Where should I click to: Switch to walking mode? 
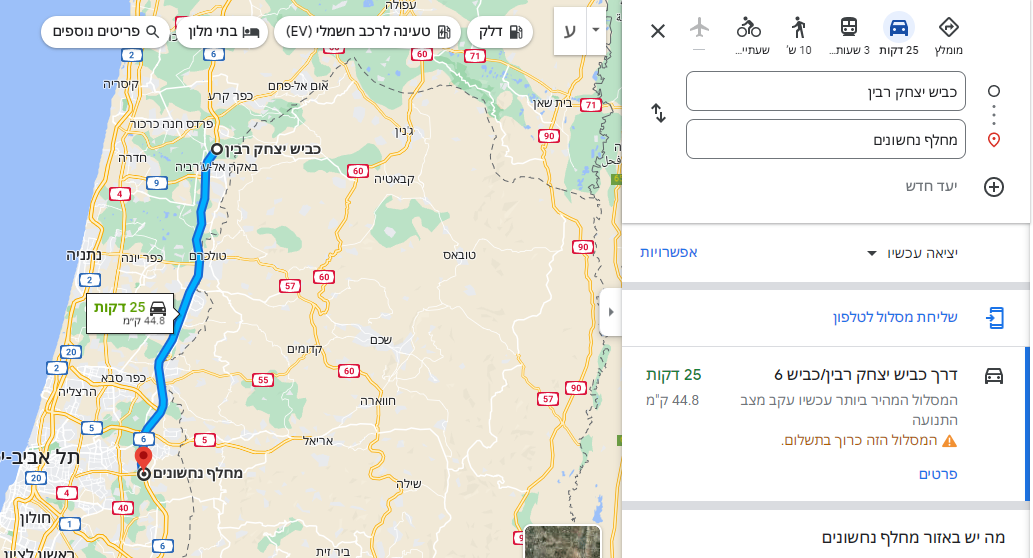[798, 28]
